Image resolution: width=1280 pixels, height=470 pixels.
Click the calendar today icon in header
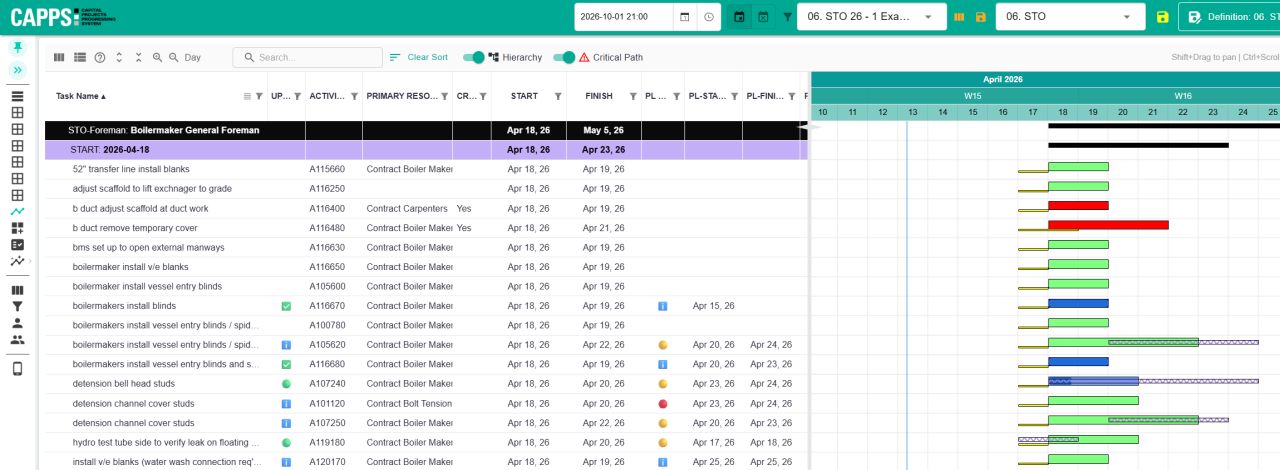pos(740,17)
